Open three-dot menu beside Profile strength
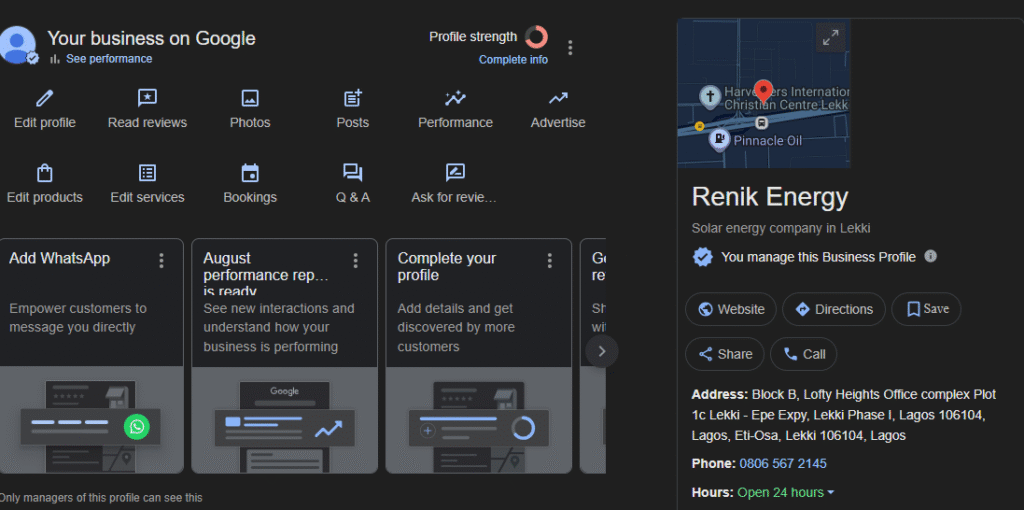The width and height of the screenshot is (1024, 510). [570, 47]
